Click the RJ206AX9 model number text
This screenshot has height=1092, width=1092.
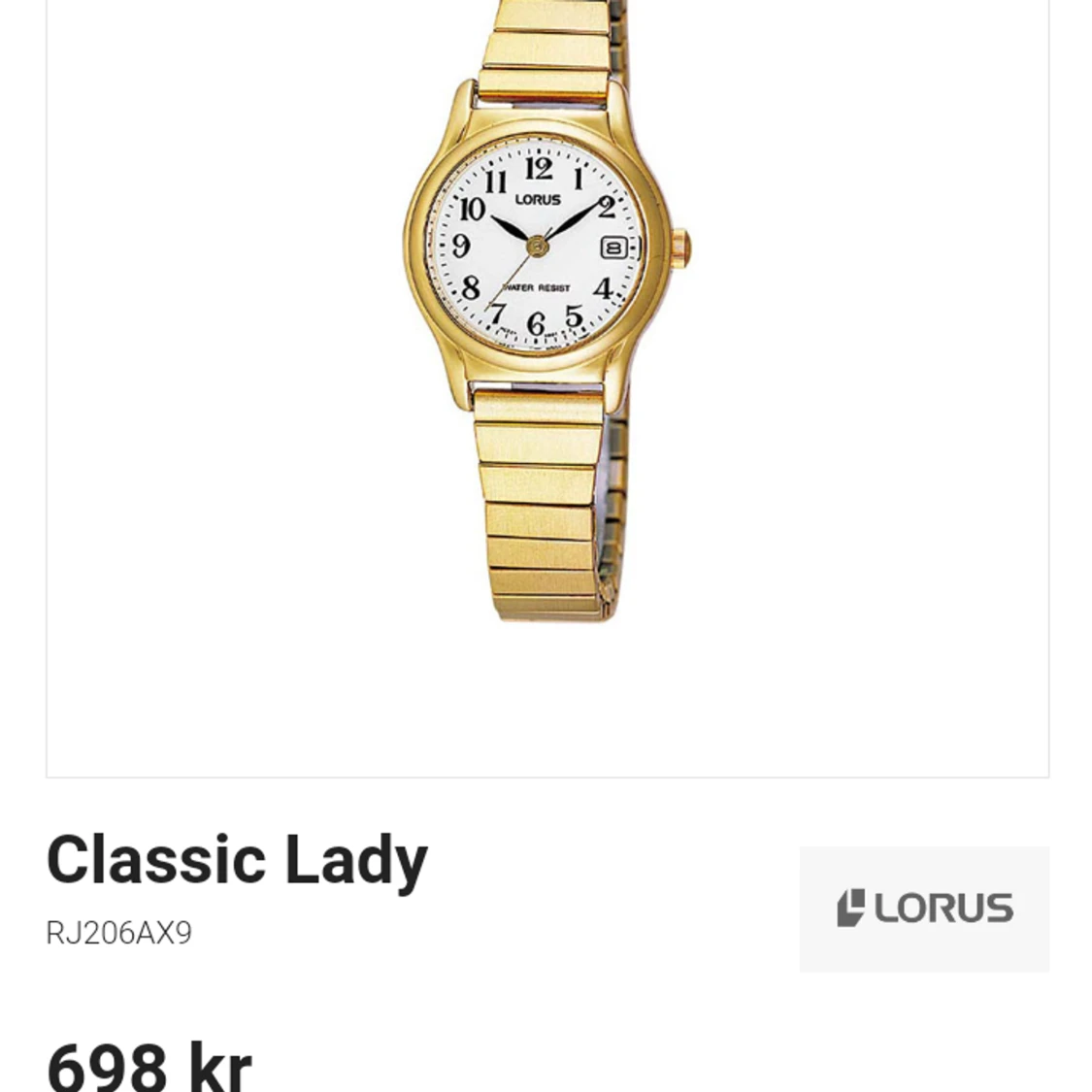pyautogui.click(x=118, y=933)
